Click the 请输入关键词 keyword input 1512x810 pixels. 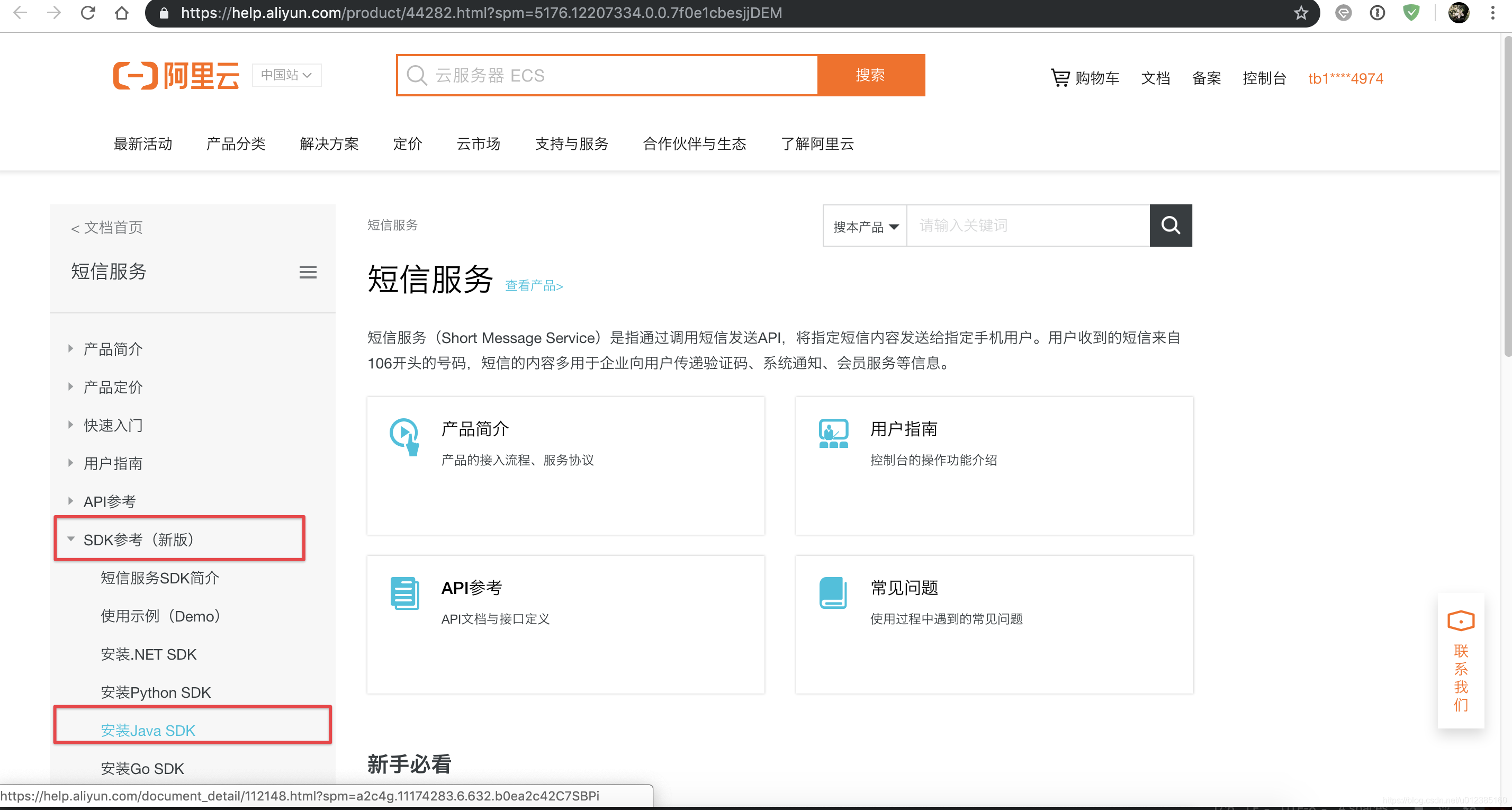click(1028, 226)
